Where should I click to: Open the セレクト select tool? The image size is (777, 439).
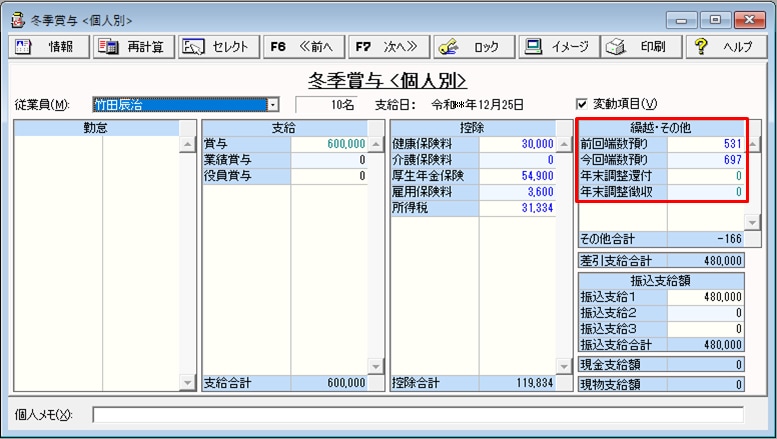(x=194, y=47)
